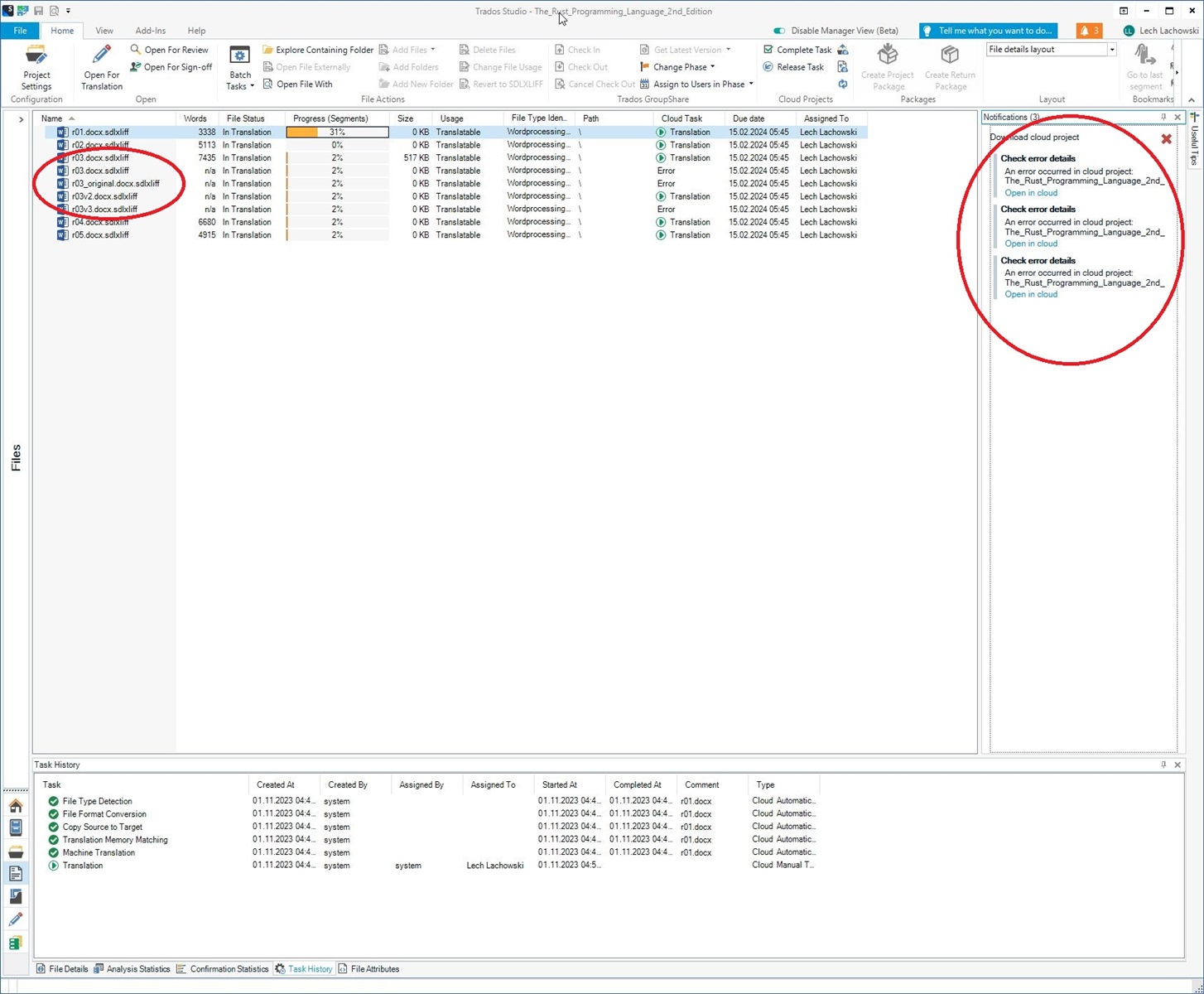
Task: Select file r03v2.docx.sdlxliff
Action: click(104, 196)
